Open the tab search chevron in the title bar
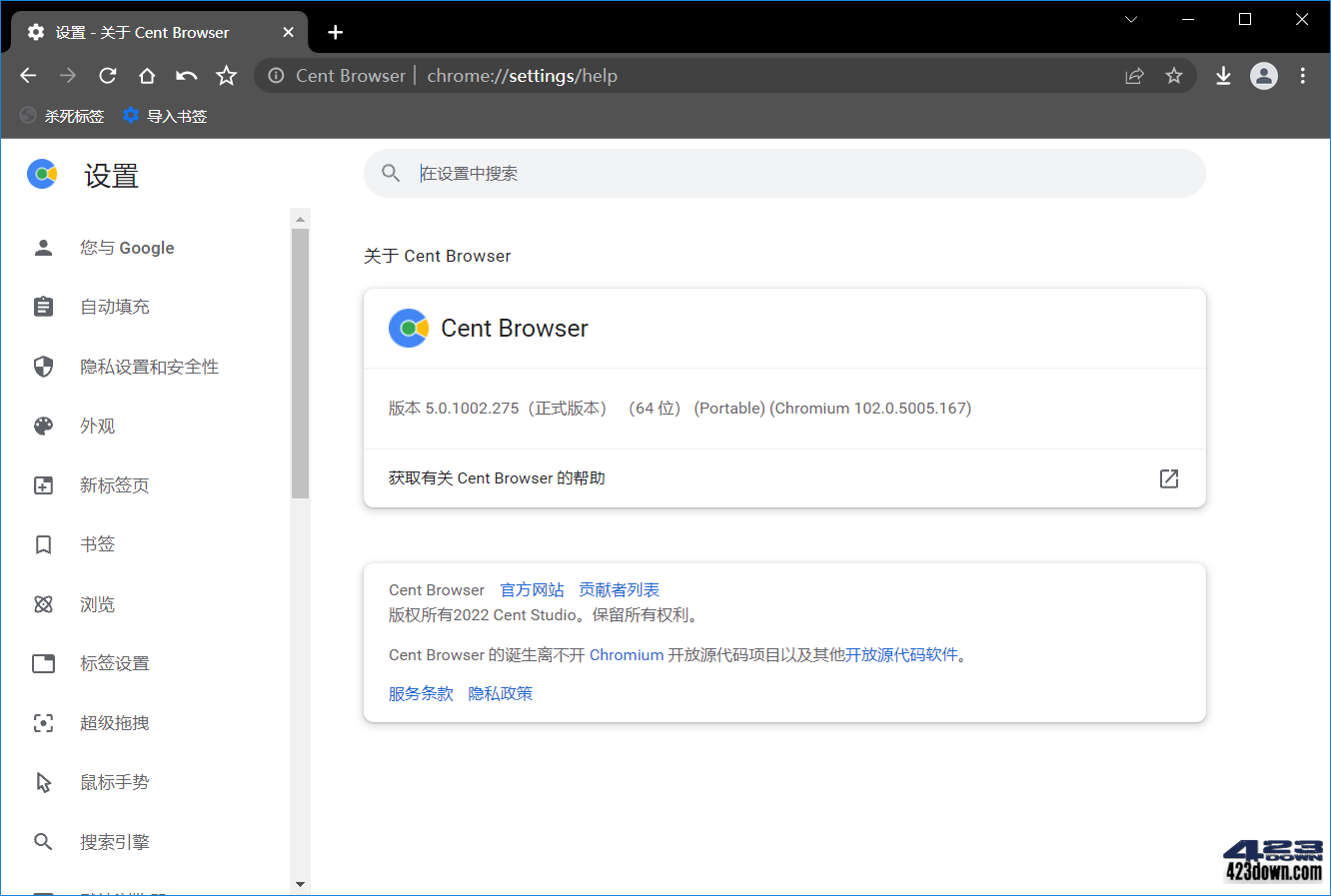1331x896 pixels. (1130, 18)
